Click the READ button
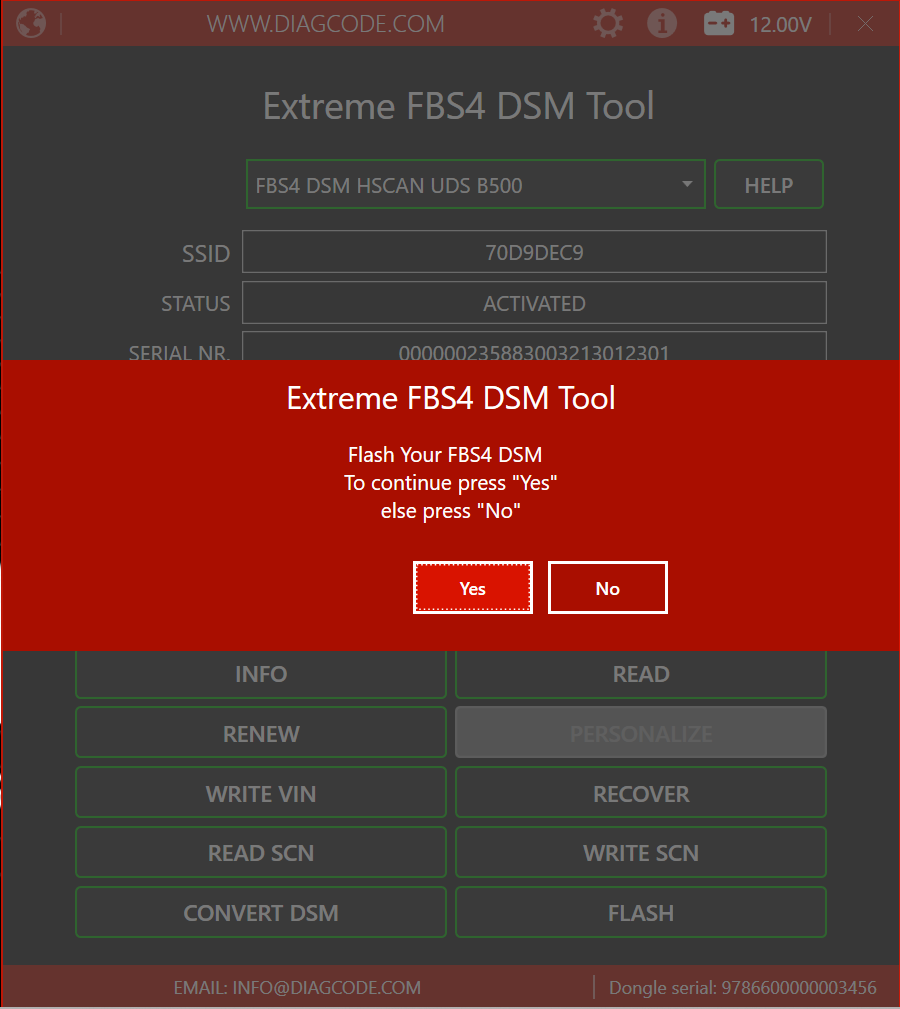 tap(641, 675)
